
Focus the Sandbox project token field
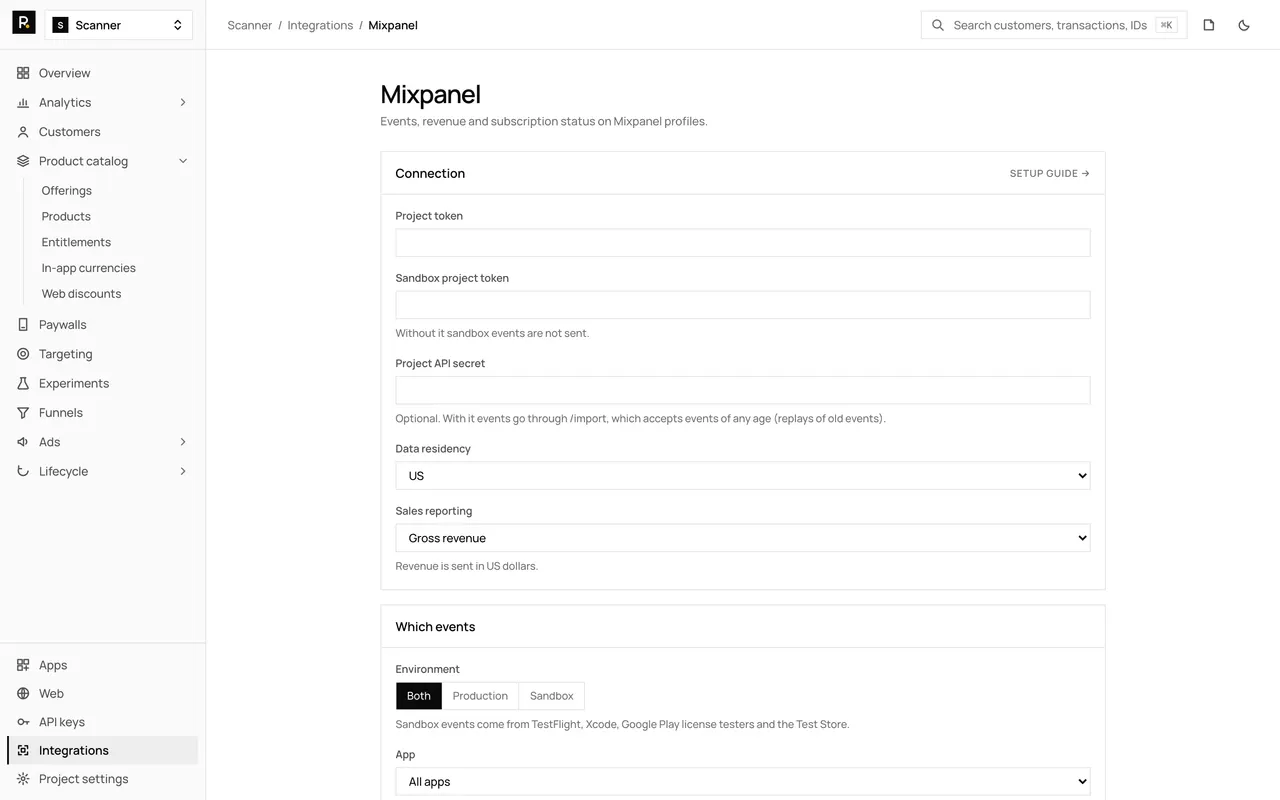pyautogui.click(x=743, y=305)
